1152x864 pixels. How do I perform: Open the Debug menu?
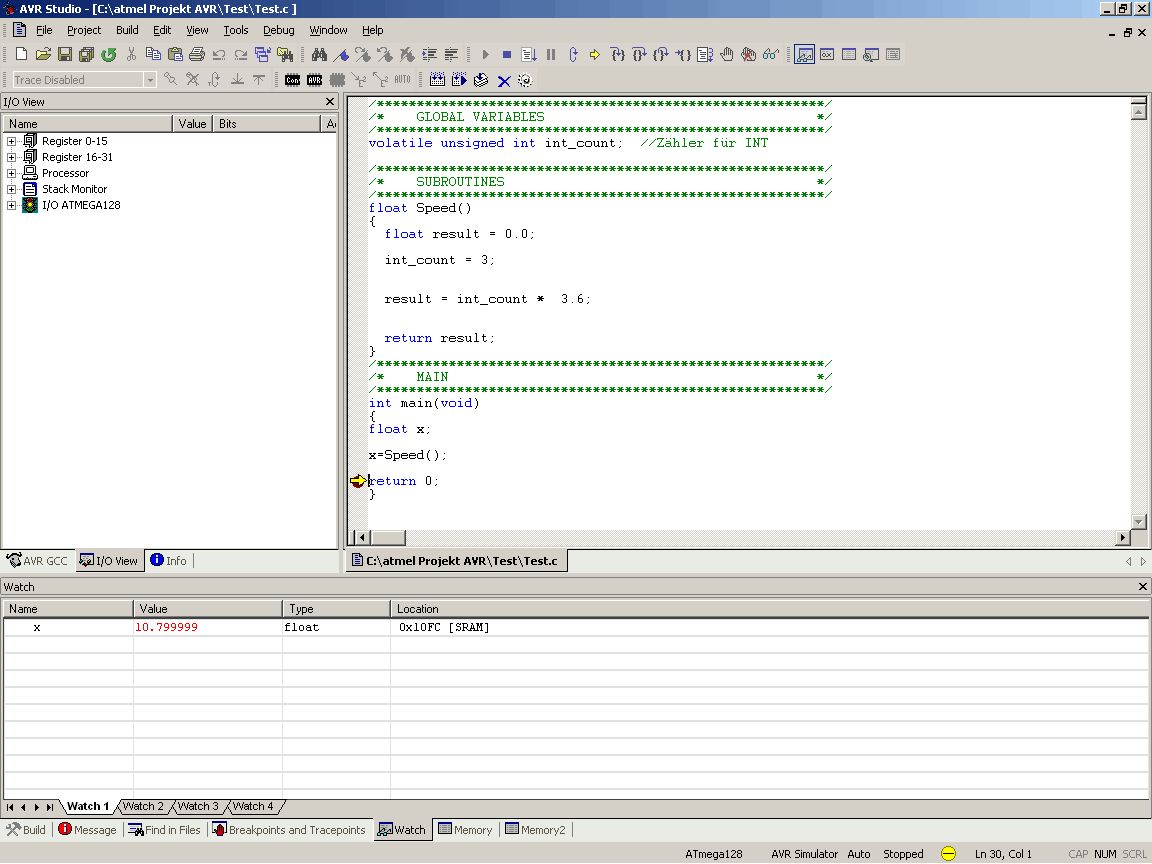pyautogui.click(x=279, y=30)
